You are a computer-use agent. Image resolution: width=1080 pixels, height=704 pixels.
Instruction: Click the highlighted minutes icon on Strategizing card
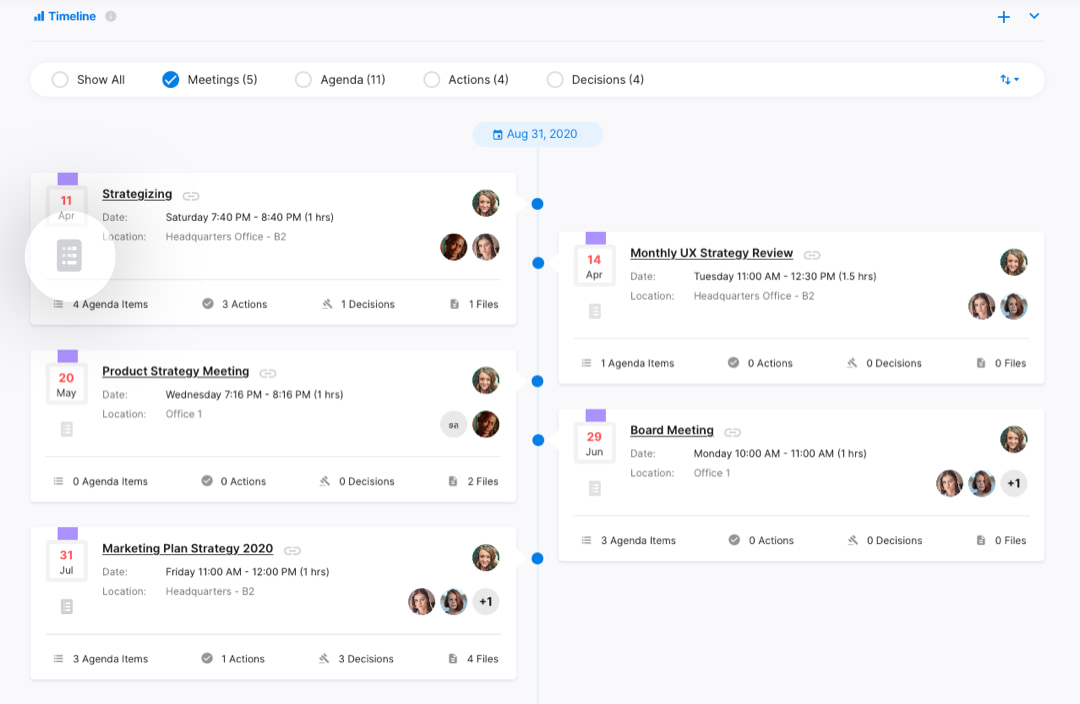(x=69, y=256)
